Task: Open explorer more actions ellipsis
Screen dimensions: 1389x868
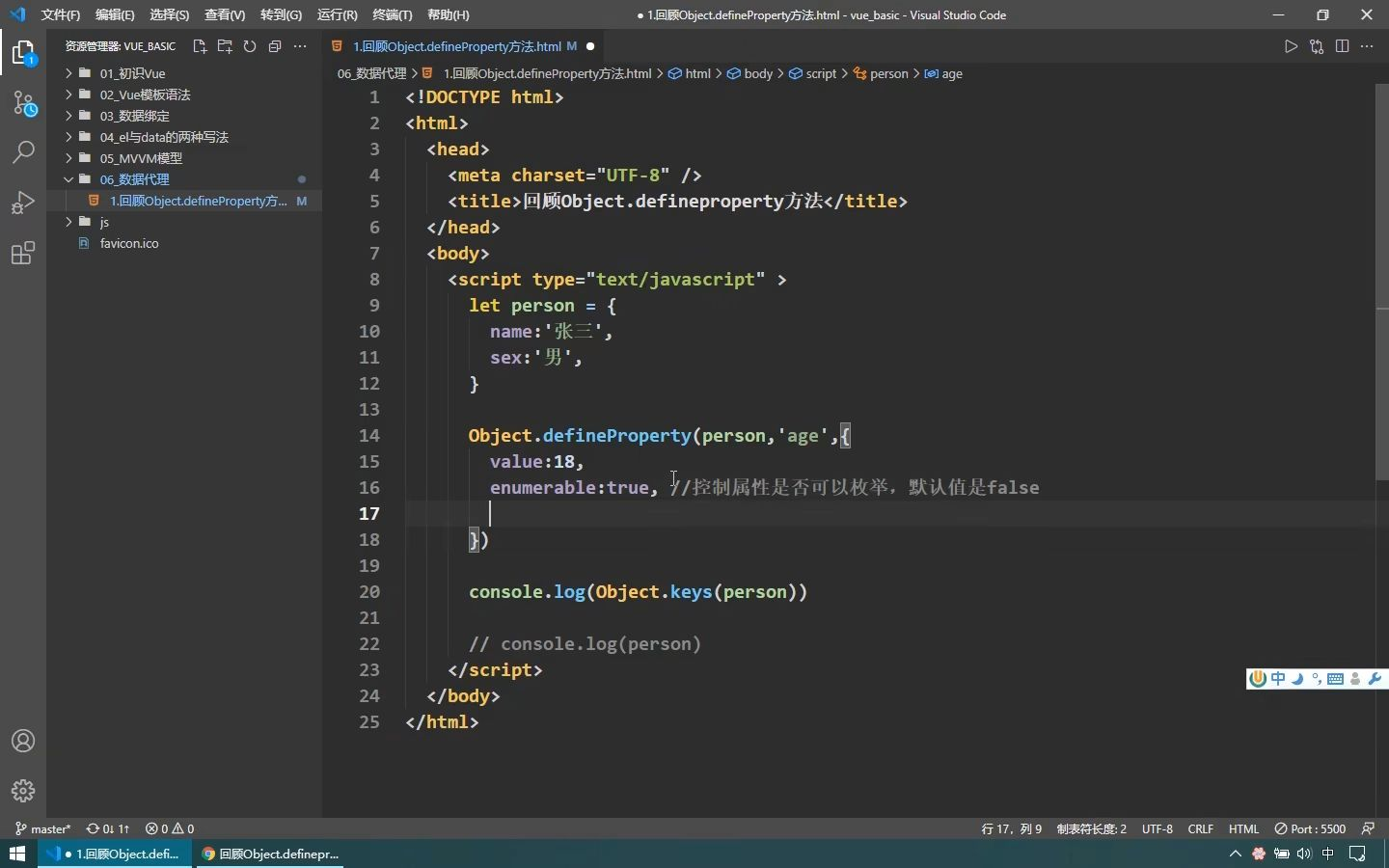Action: [x=300, y=46]
